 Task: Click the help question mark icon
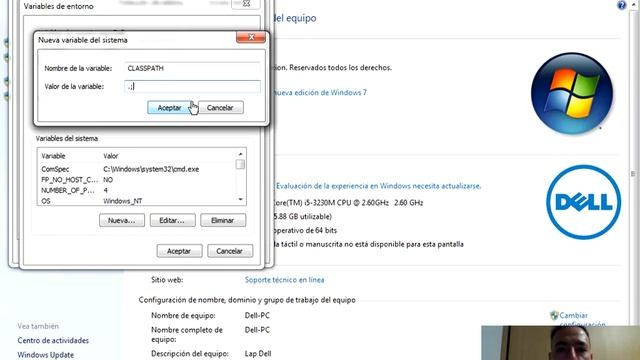point(622,5)
